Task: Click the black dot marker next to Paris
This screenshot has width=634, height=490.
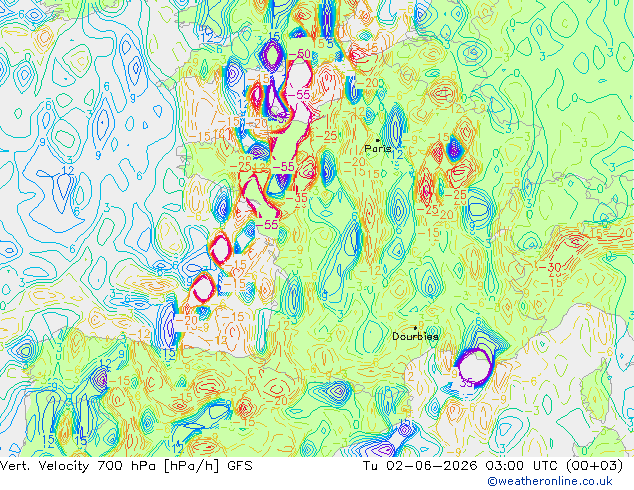Action: (378, 140)
